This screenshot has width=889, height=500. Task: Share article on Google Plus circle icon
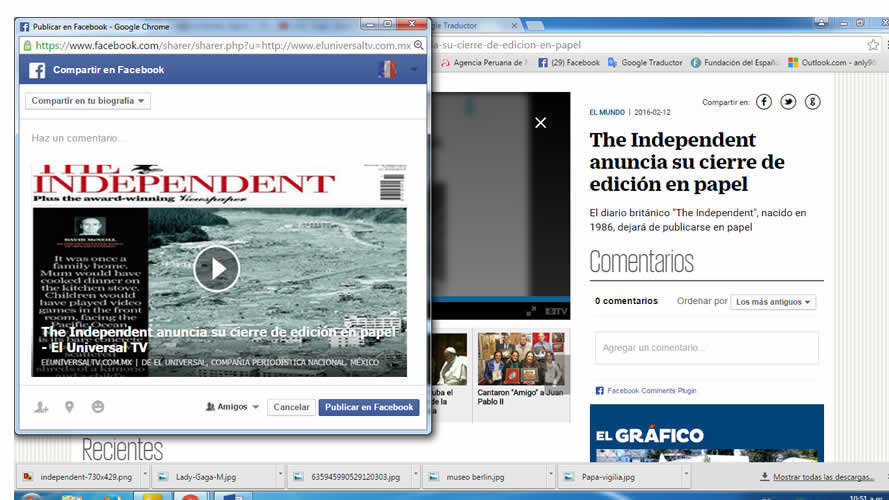tap(812, 102)
